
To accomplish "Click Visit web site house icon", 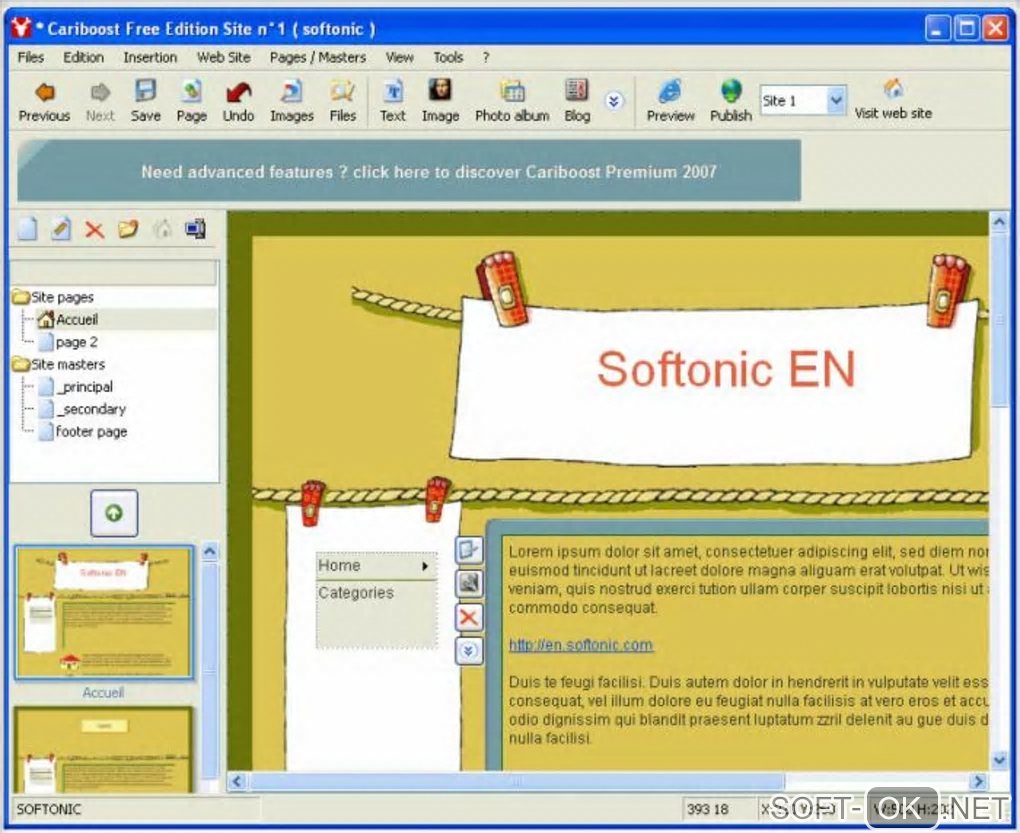I will click(894, 89).
